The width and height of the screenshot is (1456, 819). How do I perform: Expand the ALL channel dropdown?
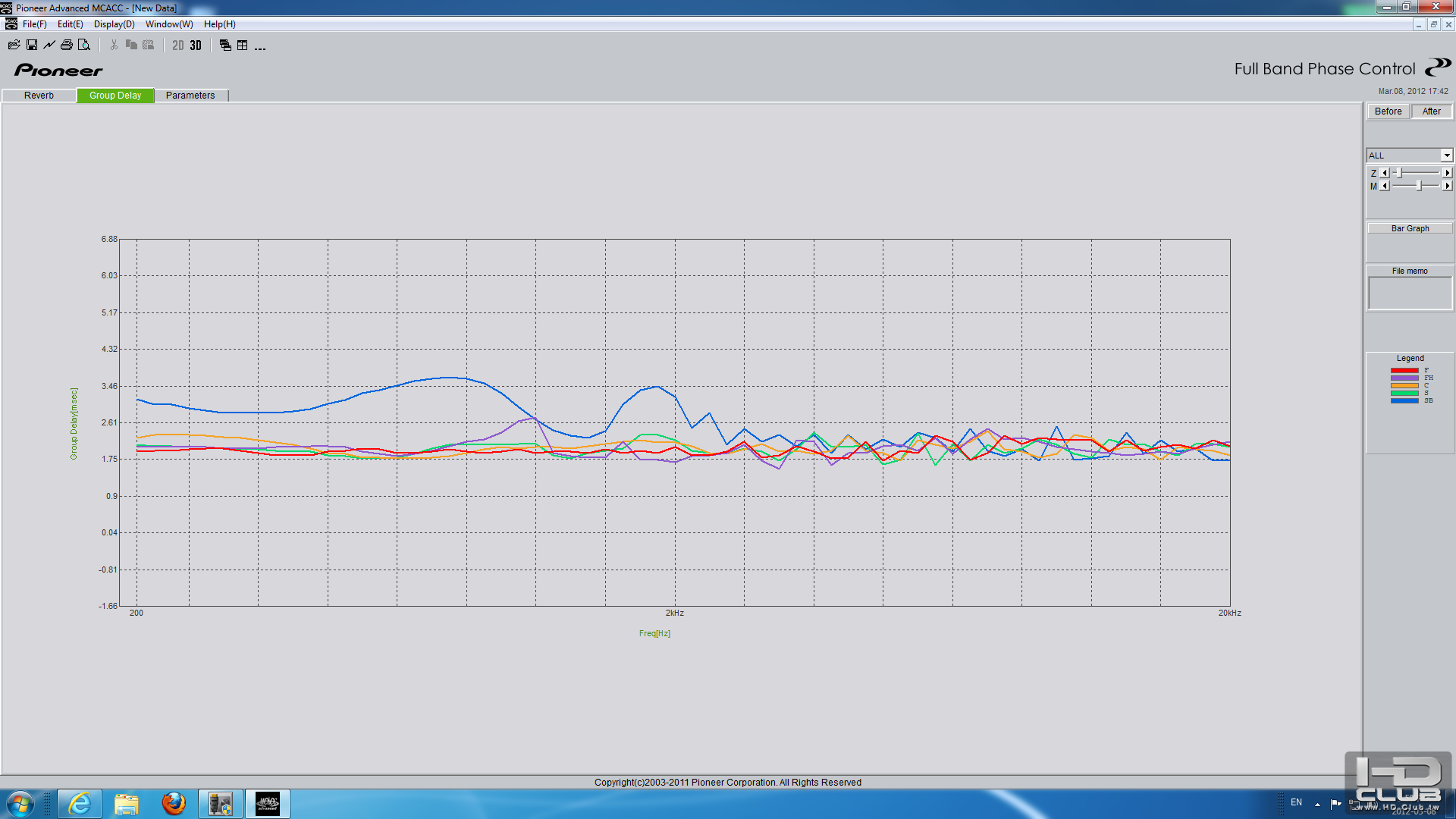1446,155
